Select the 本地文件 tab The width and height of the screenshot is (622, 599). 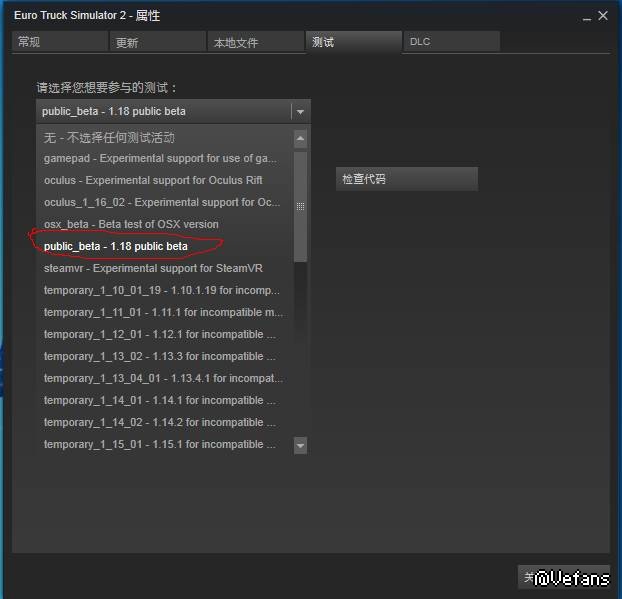pyautogui.click(x=256, y=42)
